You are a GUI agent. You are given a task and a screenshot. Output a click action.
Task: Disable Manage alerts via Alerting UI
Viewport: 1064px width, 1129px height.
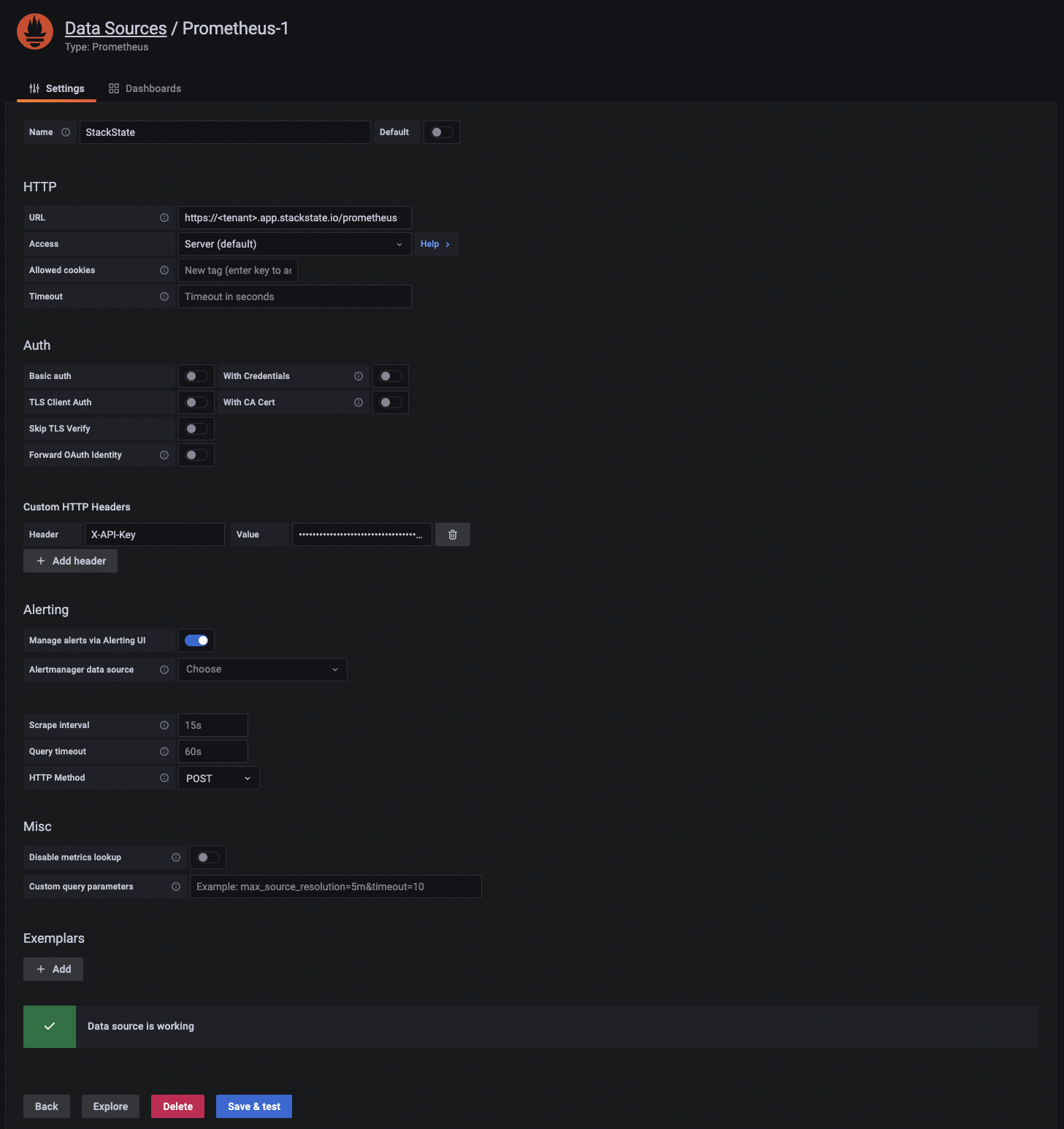click(196, 640)
